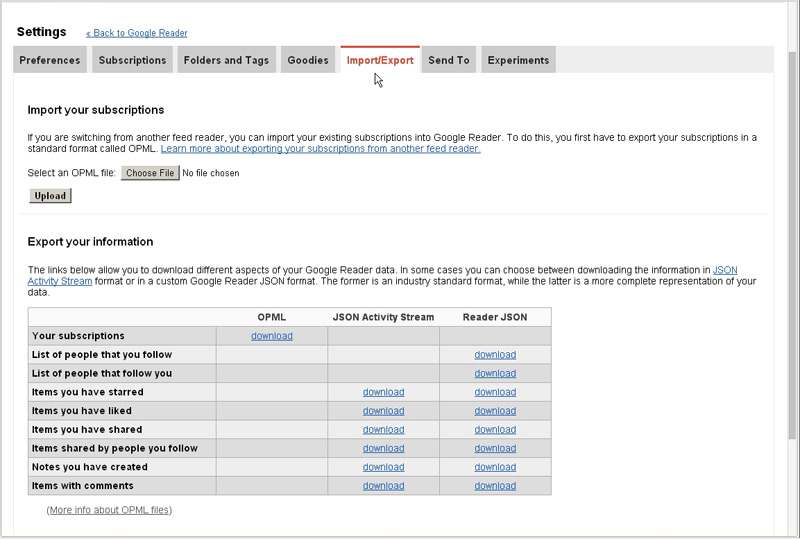
Task: Download liked items as Reader JSON
Action: (x=495, y=411)
